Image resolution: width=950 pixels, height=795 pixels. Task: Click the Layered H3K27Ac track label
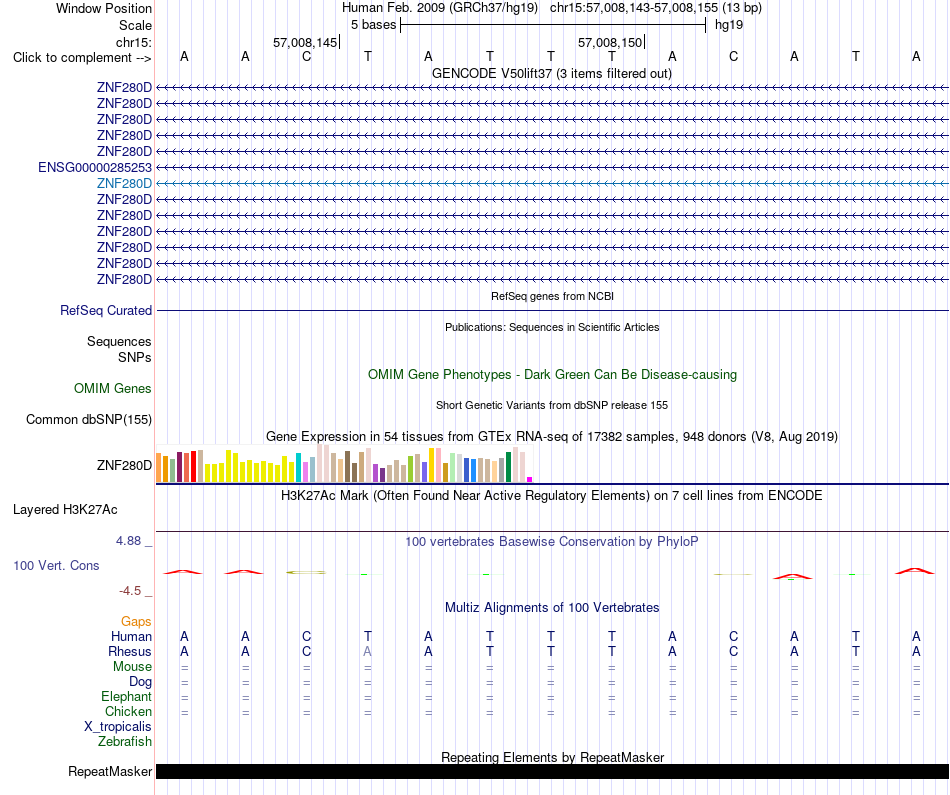click(65, 510)
